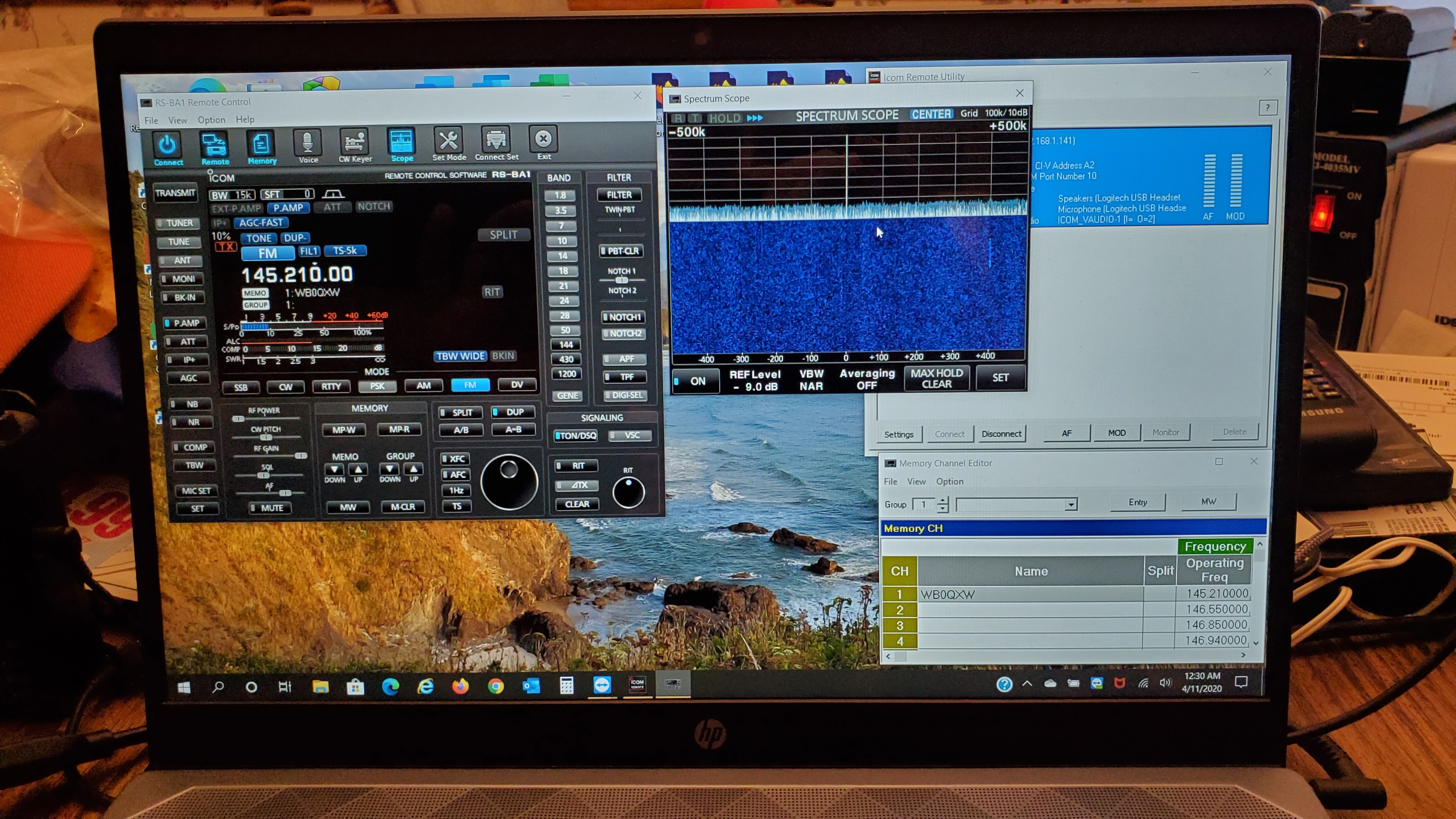Screen dimensions: 1456x819
Task: Click help question mark in Icom Remote Utility
Action: [1267, 107]
